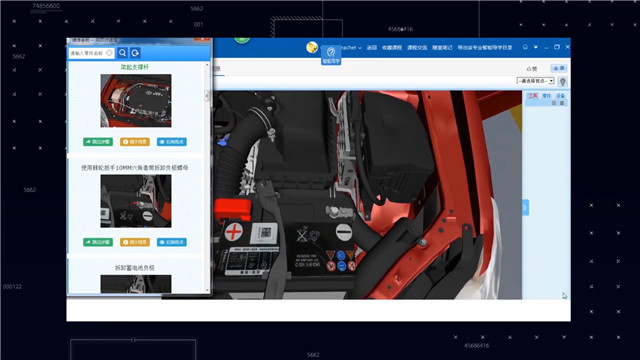Switch to the 设备 tab in right panel
The width and height of the screenshot is (640, 360).
click(x=560, y=96)
